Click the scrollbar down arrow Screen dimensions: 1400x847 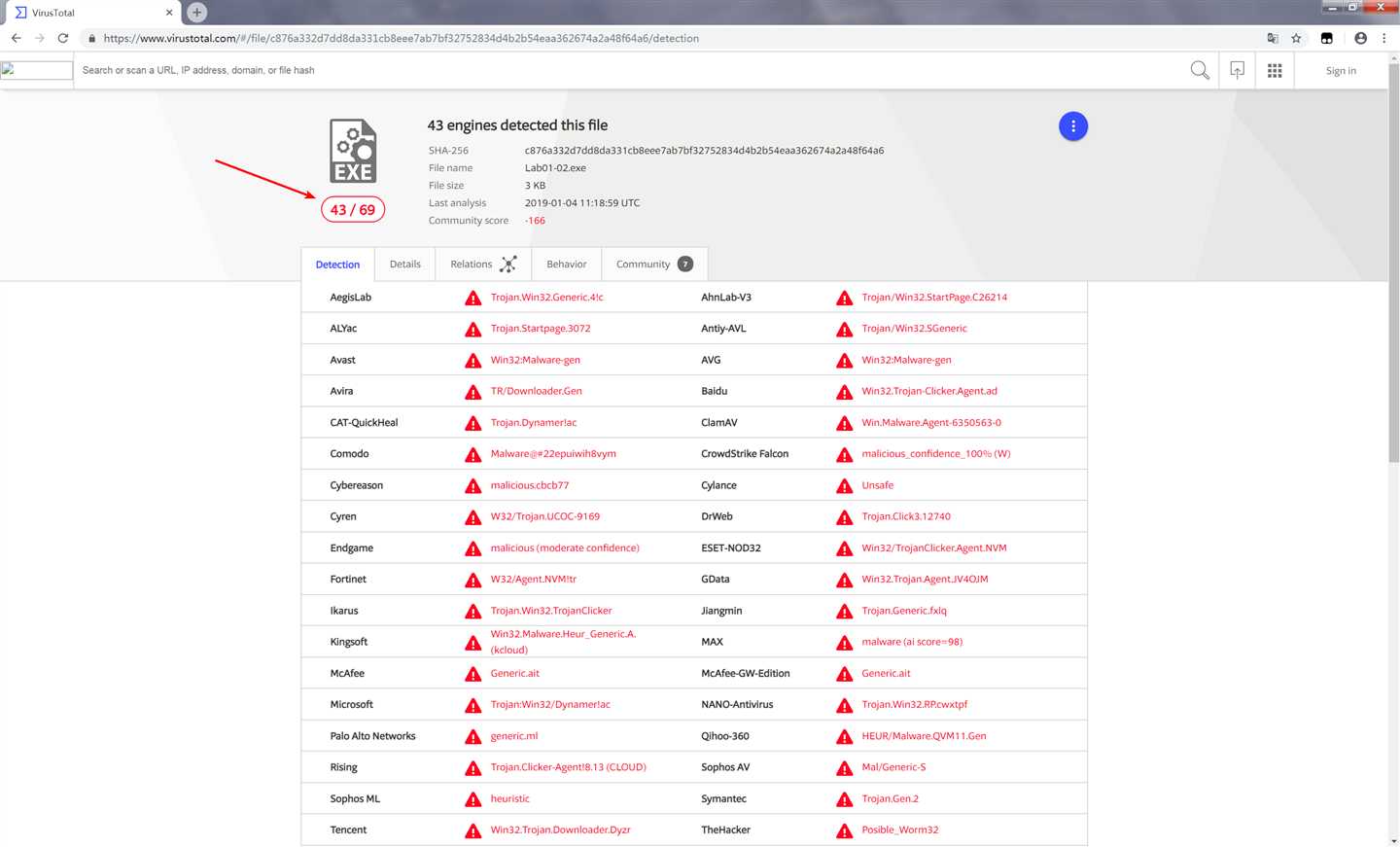pos(1394,840)
